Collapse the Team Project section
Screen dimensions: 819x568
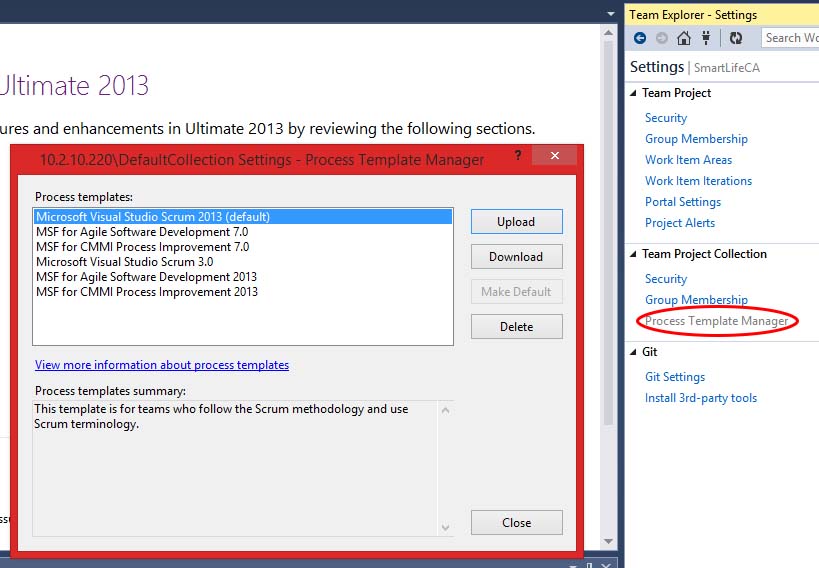(634, 93)
